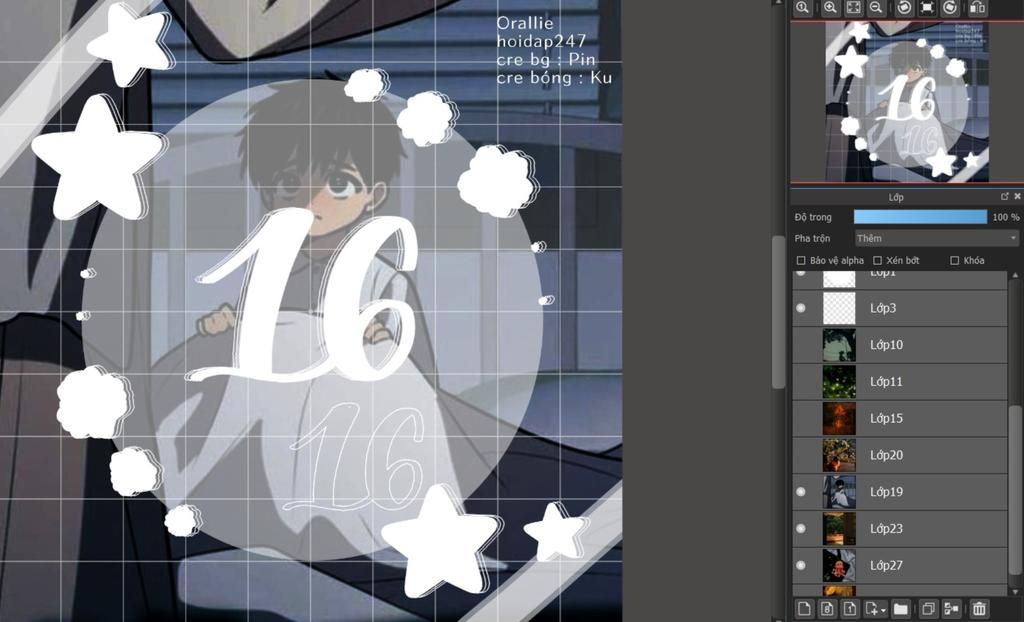
Task: Merge the layer down
Action: point(952,609)
